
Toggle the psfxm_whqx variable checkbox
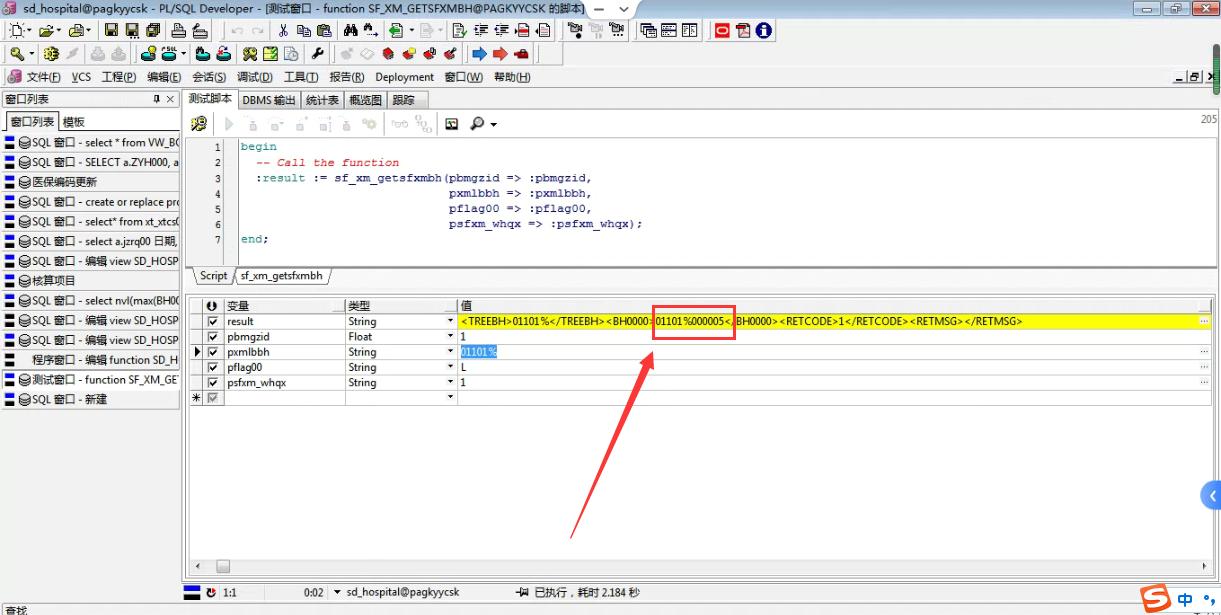(212, 383)
